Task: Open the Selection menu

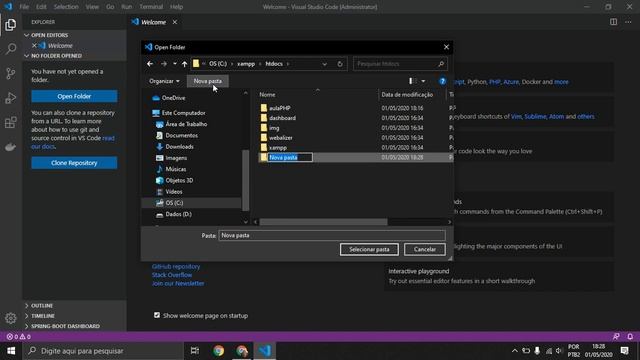Action: point(66,7)
